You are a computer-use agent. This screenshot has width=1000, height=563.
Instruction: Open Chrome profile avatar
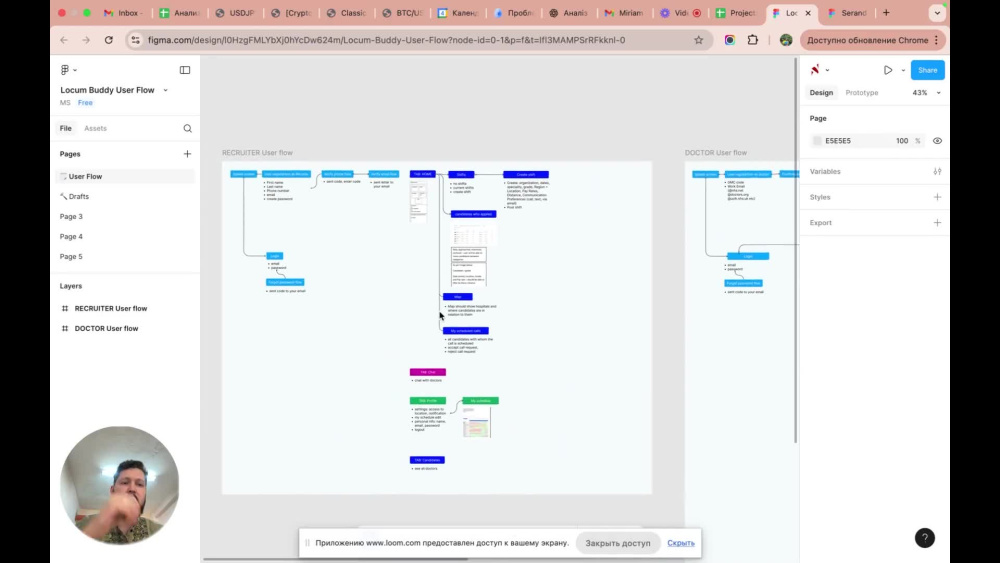point(786,40)
